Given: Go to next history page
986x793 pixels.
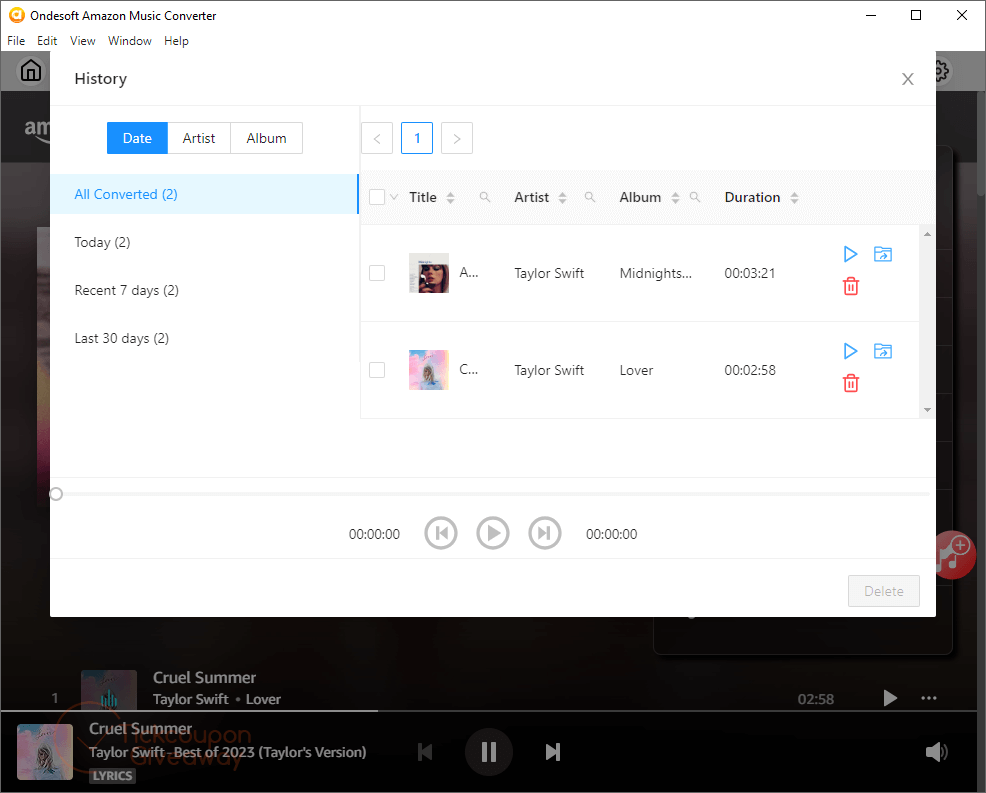Looking at the screenshot, I should coord(457,138).
